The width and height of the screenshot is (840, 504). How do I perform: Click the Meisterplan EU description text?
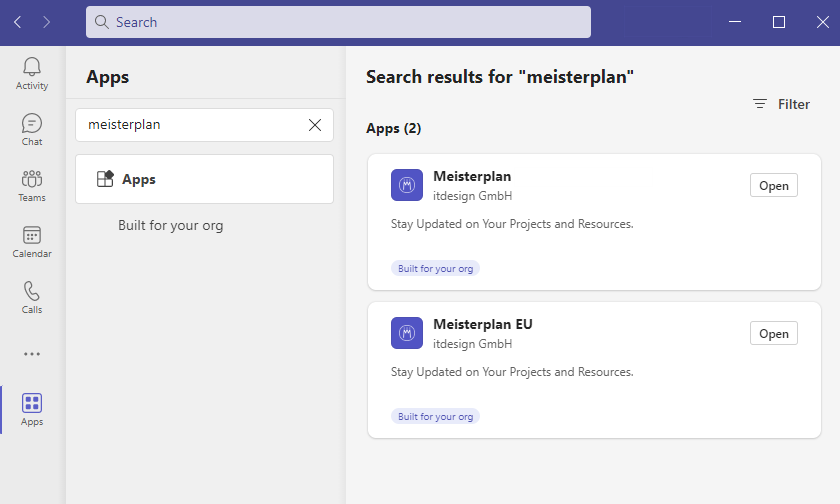(512, 372)
